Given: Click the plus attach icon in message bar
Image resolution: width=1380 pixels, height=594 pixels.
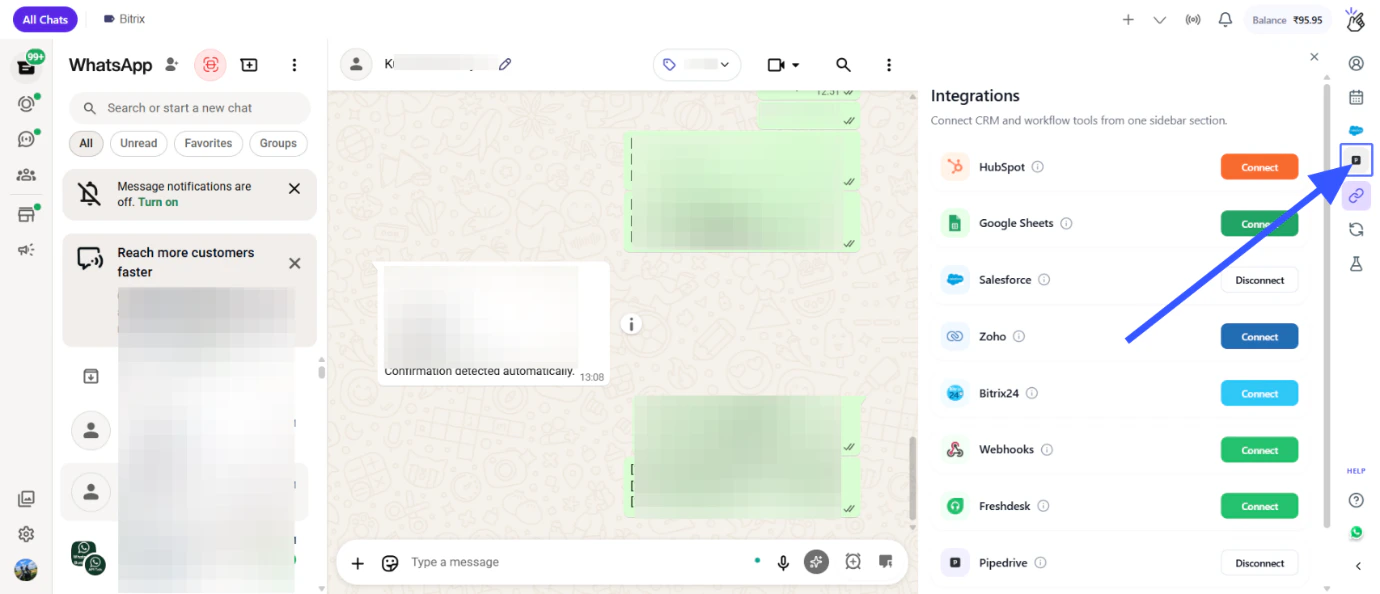Looking at the screenshot, I should click(357, 562).
